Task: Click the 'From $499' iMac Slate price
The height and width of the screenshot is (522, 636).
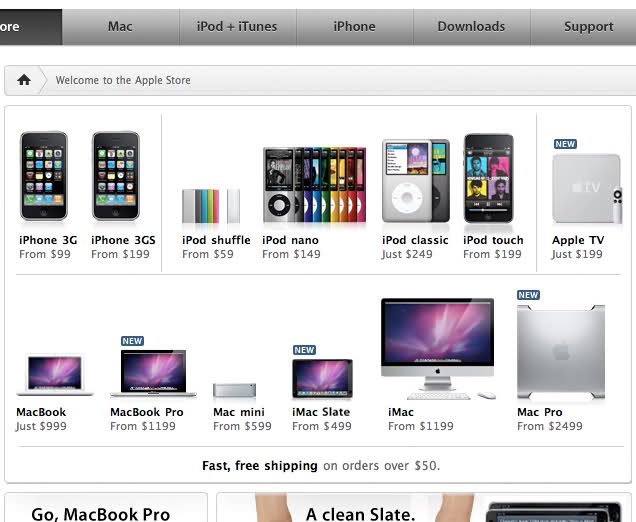Action: tap(322, 426)
